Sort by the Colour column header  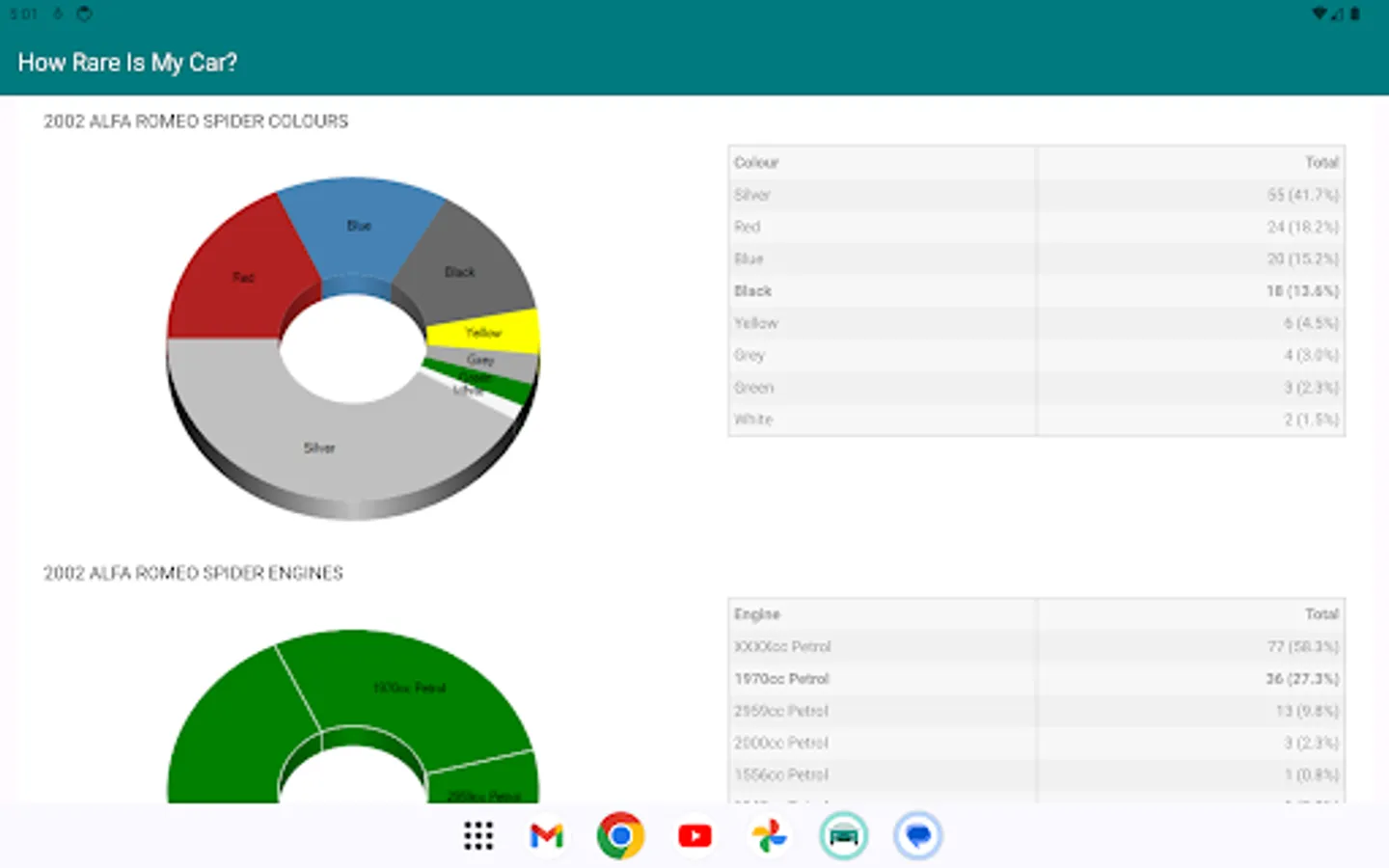click(x=883, y=162)
